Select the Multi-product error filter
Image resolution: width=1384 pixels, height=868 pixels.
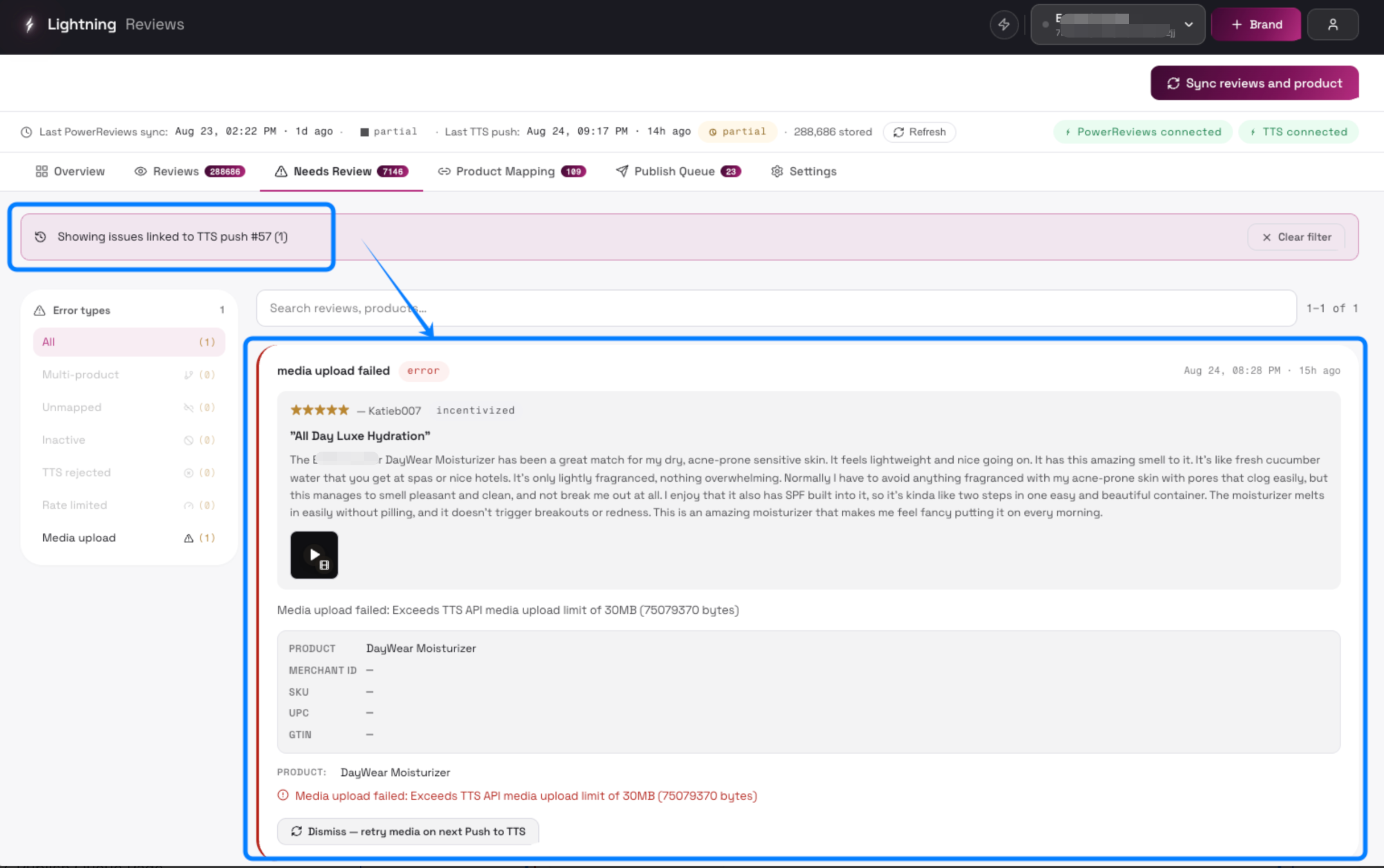pos(129,375)
